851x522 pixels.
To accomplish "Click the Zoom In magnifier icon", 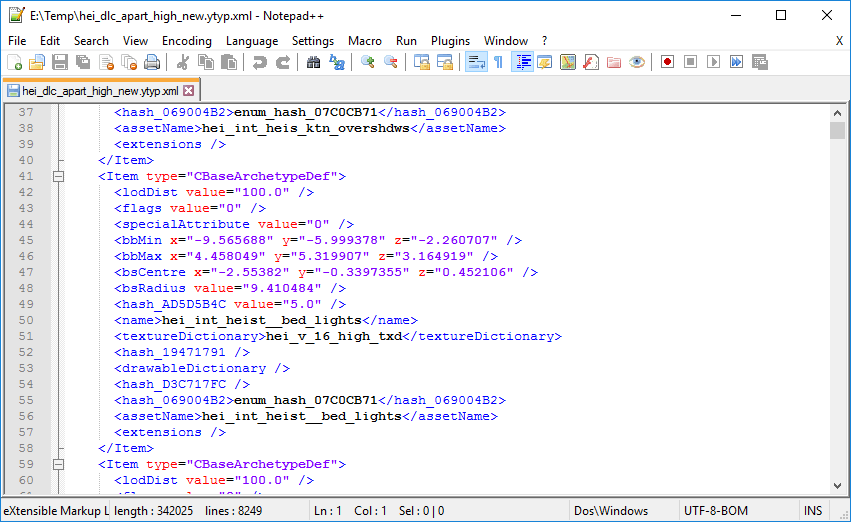I will pos(368,62).
